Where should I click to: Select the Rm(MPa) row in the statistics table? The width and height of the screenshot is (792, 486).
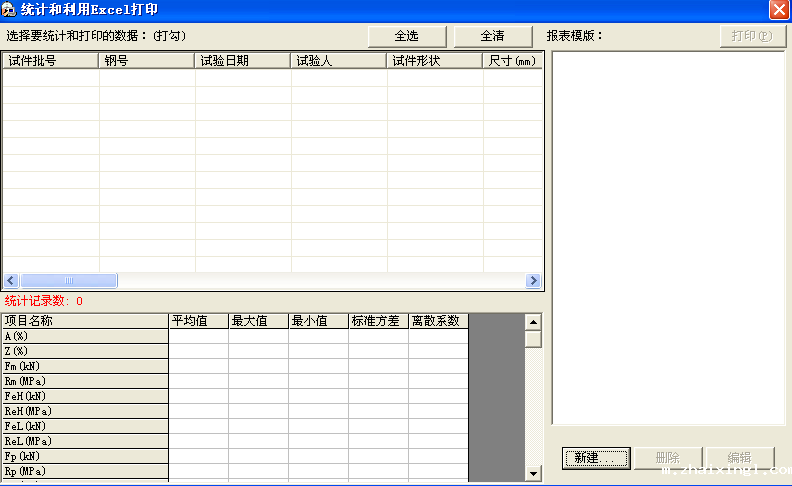point(85,381)
